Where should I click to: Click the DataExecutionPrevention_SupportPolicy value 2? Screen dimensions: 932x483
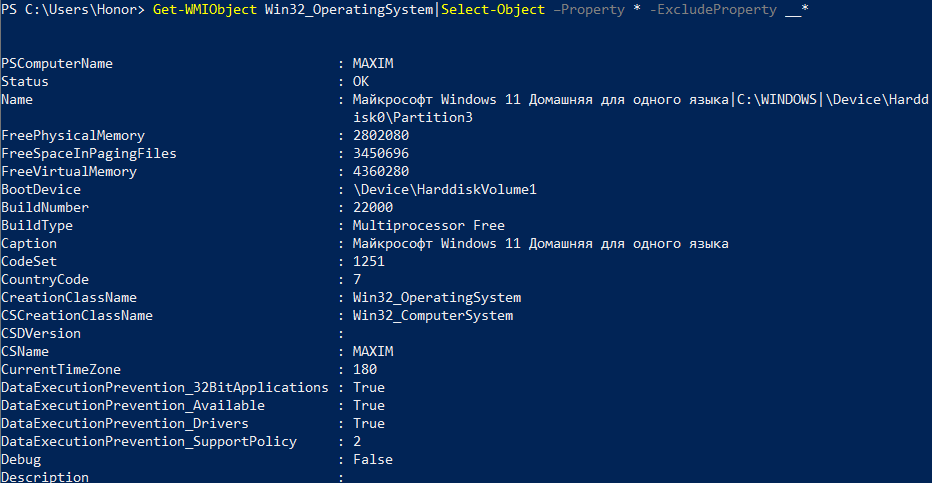click(x=357, y=441)
